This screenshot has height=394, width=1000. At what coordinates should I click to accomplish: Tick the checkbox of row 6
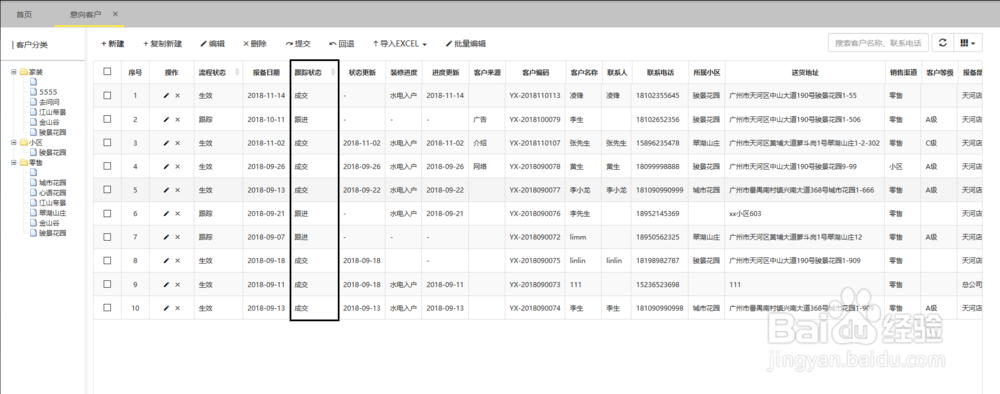click(x=107, y=214)
